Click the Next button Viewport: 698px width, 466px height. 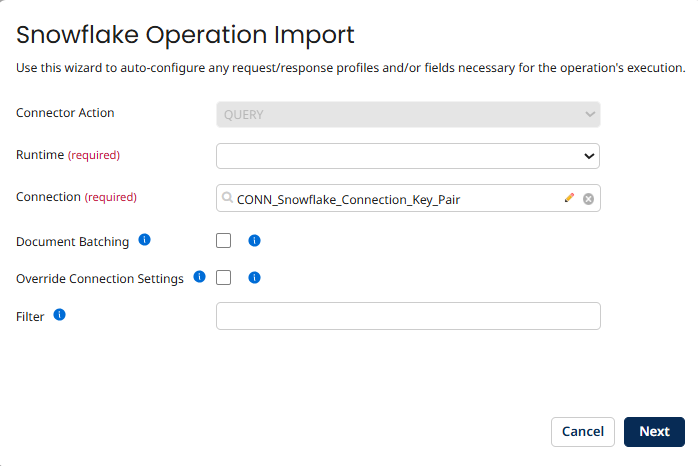point(654,432)
